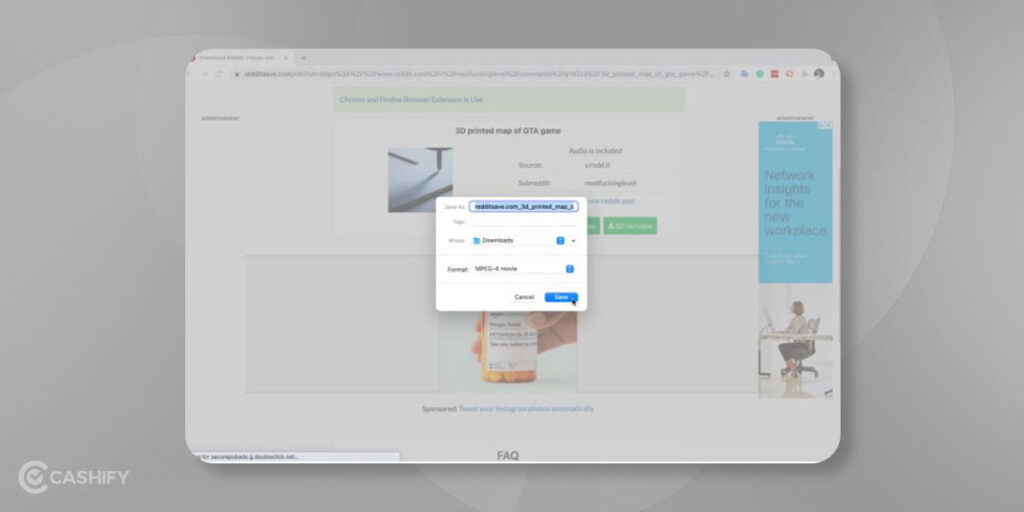Click the green circular extension icon
This screenshot has width=1024, height=512.
pyautogui.click(x=760, y=74)
